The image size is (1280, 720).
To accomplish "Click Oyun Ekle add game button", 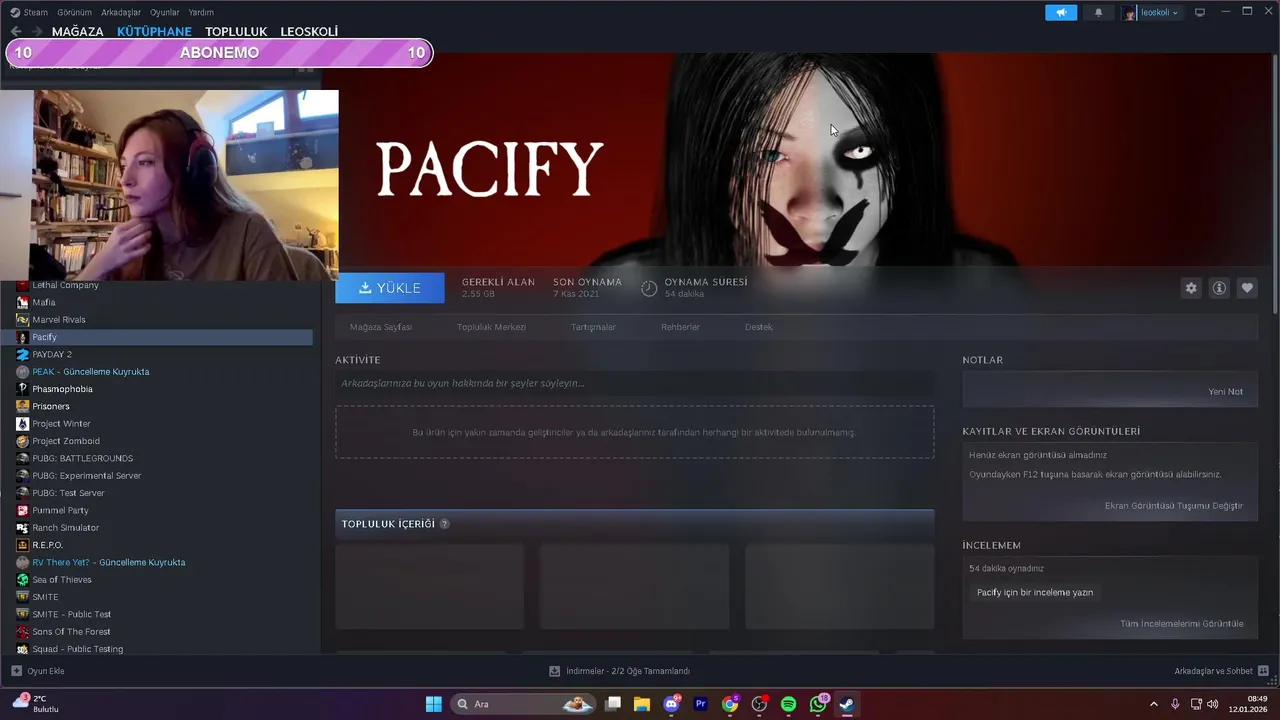I will (x=38, y=671).
